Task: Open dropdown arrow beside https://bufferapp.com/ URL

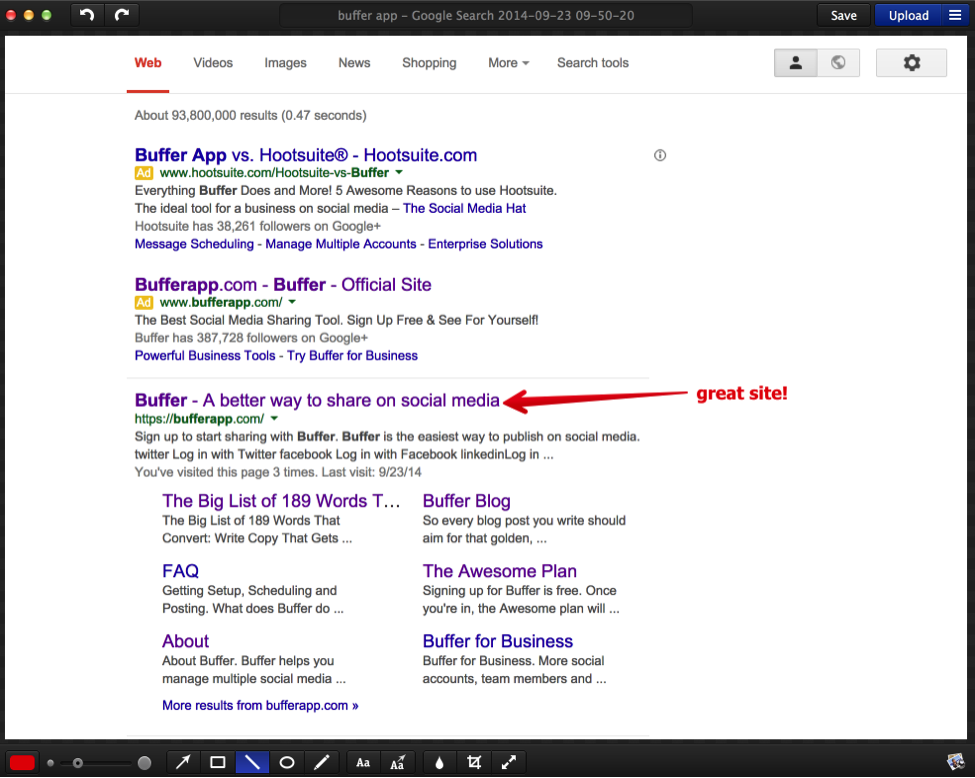Action: tap(274, 419)
